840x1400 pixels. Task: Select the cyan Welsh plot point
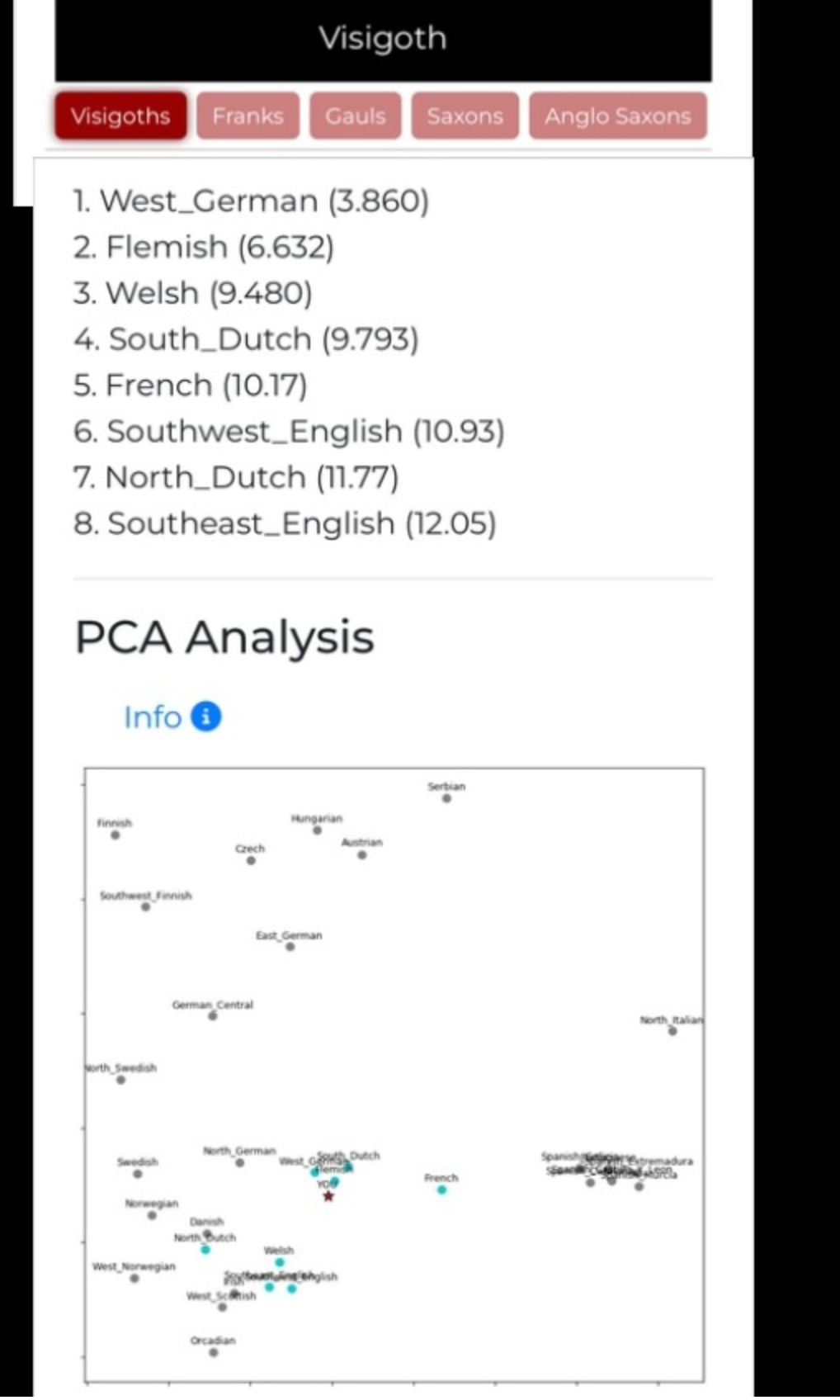tap(280, 1262)
